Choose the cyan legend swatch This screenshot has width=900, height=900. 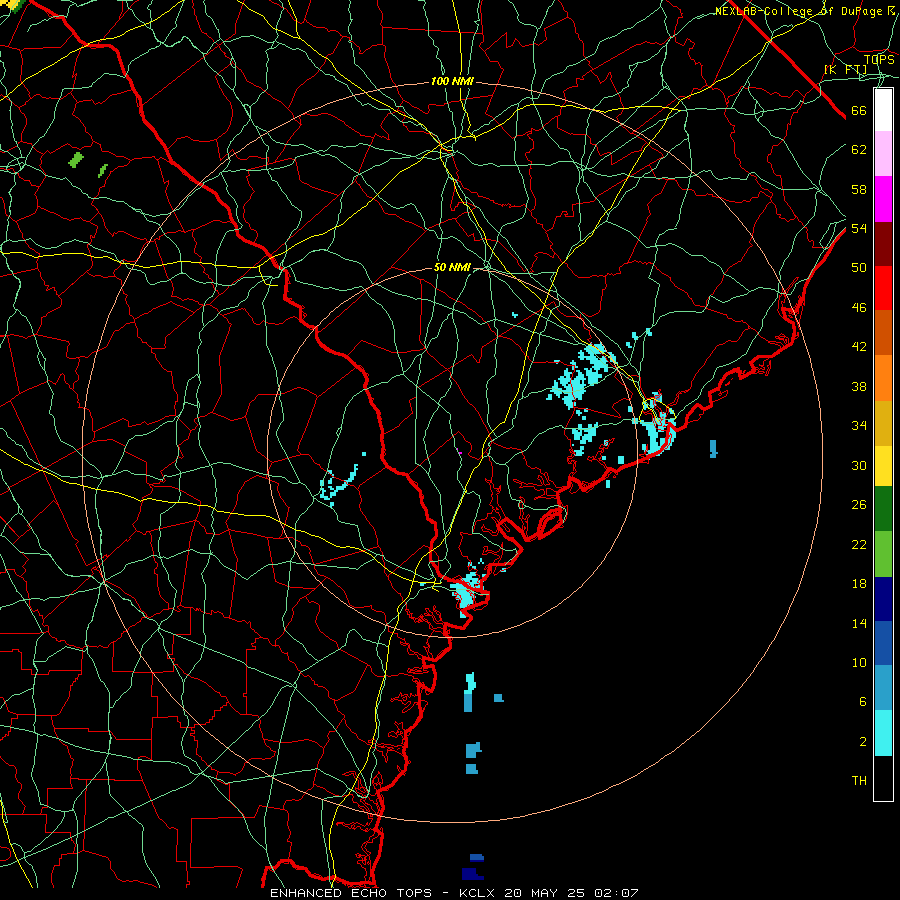coord(883,733)
